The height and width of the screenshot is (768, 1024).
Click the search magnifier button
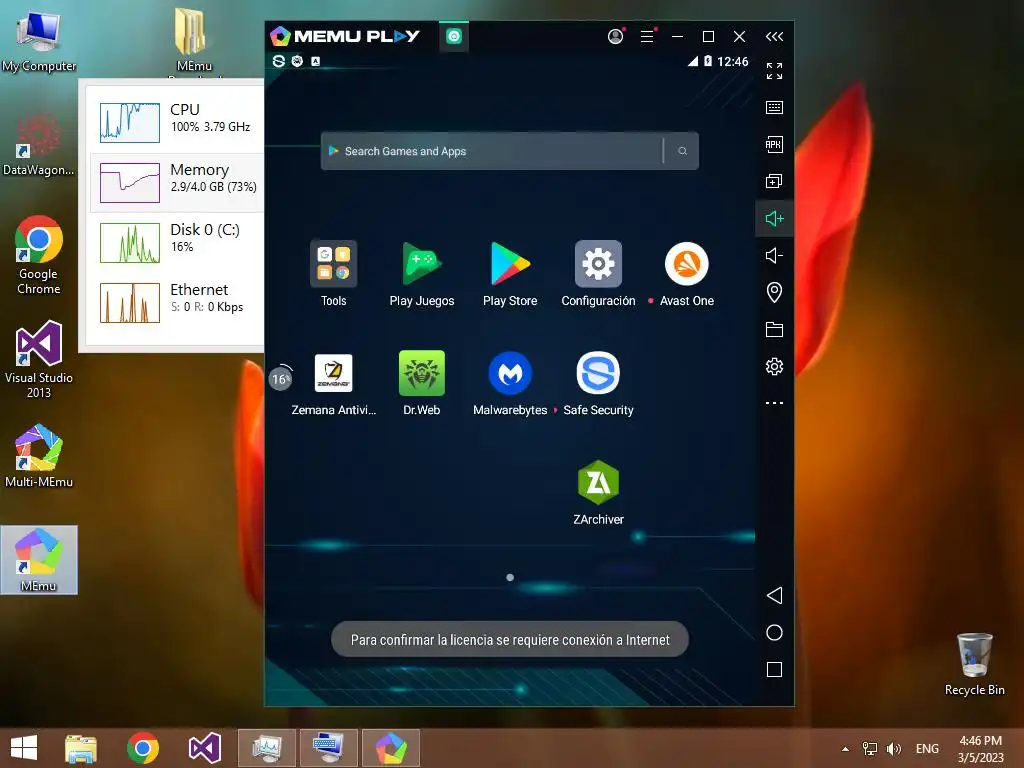[x=682, y=152]
